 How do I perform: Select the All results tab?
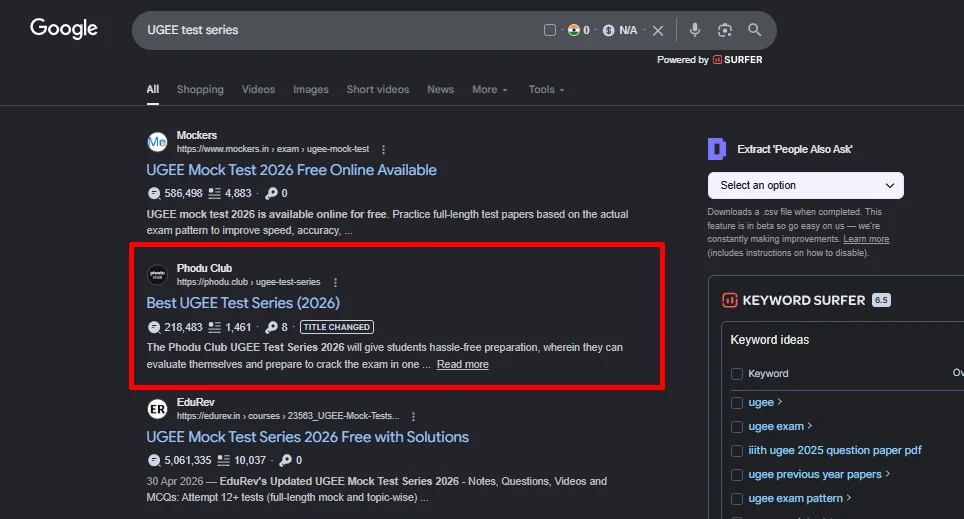click(152, 89)
